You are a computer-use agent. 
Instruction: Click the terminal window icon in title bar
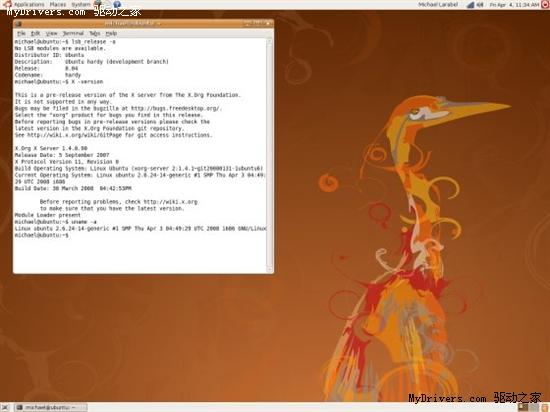pyautogui.click(x=19, y=23)
